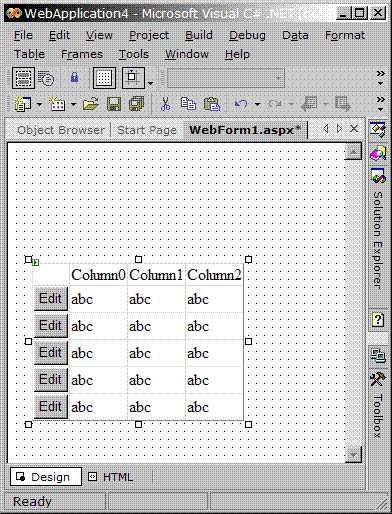
Task: Open the Add New Item dropdown arrow
Action: (x=73, y=104)
